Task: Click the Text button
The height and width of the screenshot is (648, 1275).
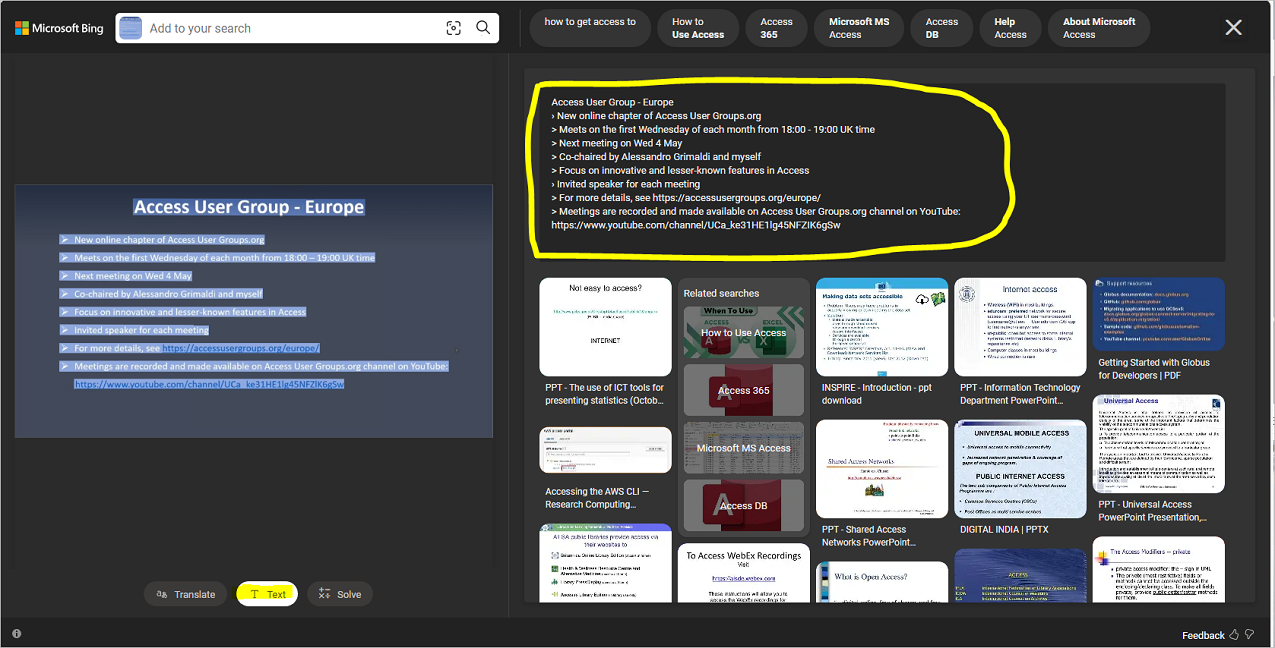Action: click(267, 594)
